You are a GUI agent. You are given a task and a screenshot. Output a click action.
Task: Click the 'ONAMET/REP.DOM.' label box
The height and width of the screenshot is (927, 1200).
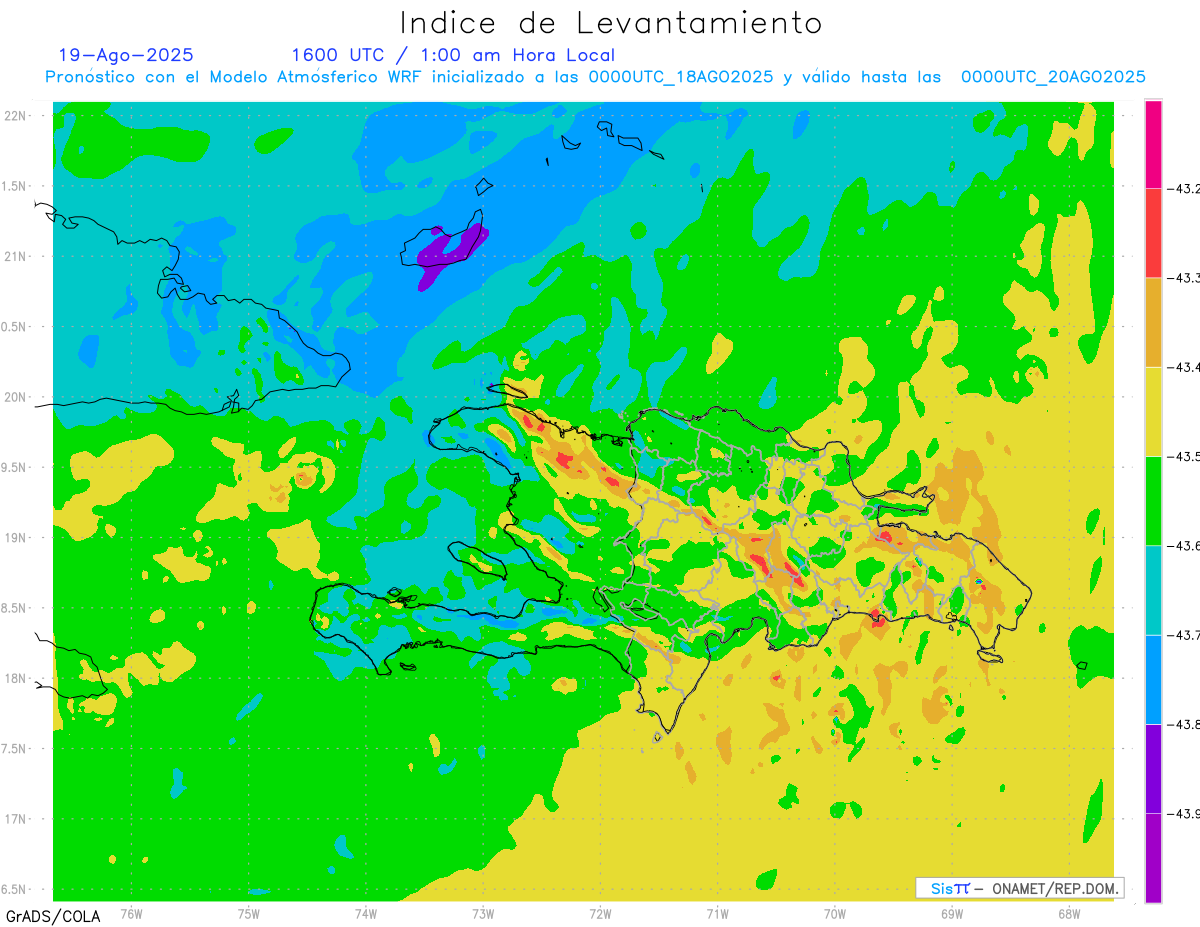(1019, 888)
